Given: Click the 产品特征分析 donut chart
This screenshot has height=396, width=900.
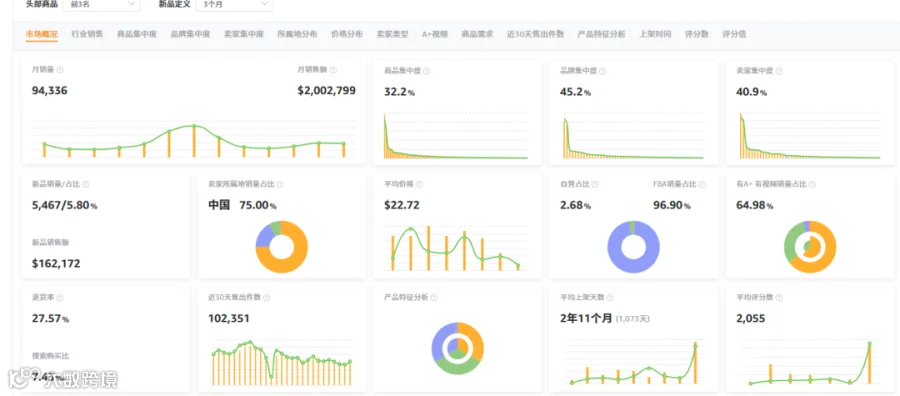Looking at the screenshot, I should [x=457, y=348].
